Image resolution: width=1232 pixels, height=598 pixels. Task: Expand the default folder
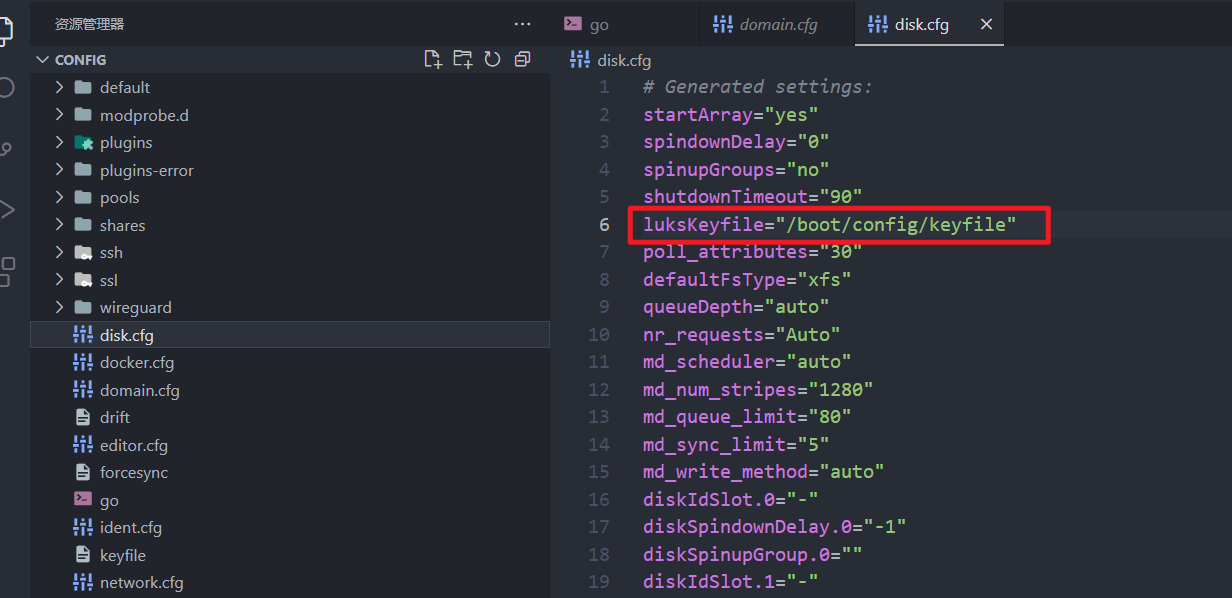point(60,87)
